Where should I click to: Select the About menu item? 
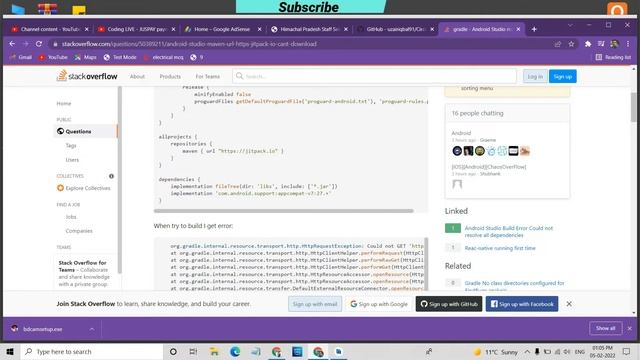click(x=137, y=76)
